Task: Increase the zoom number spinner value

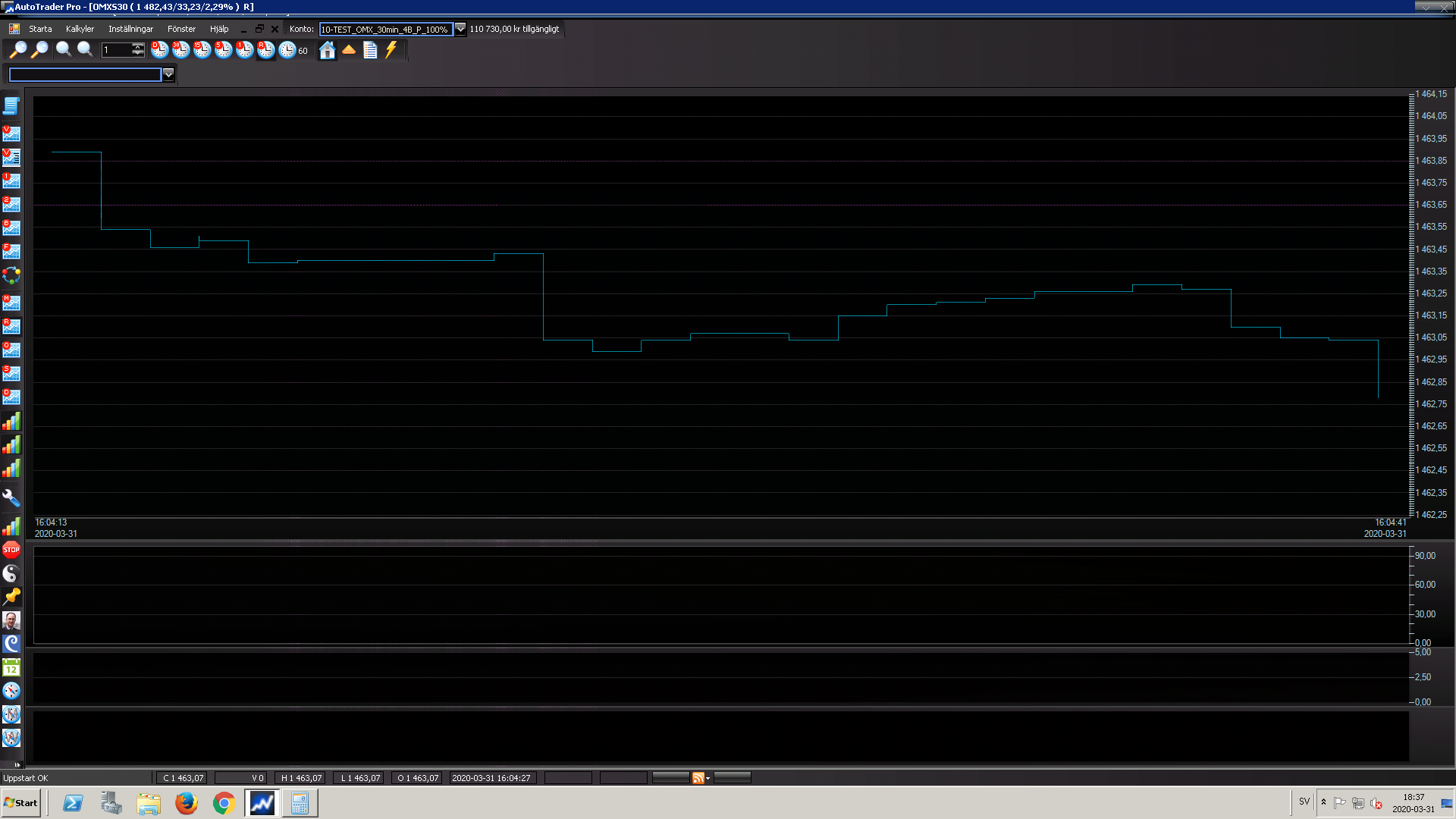Action: (x=138, y=47)
